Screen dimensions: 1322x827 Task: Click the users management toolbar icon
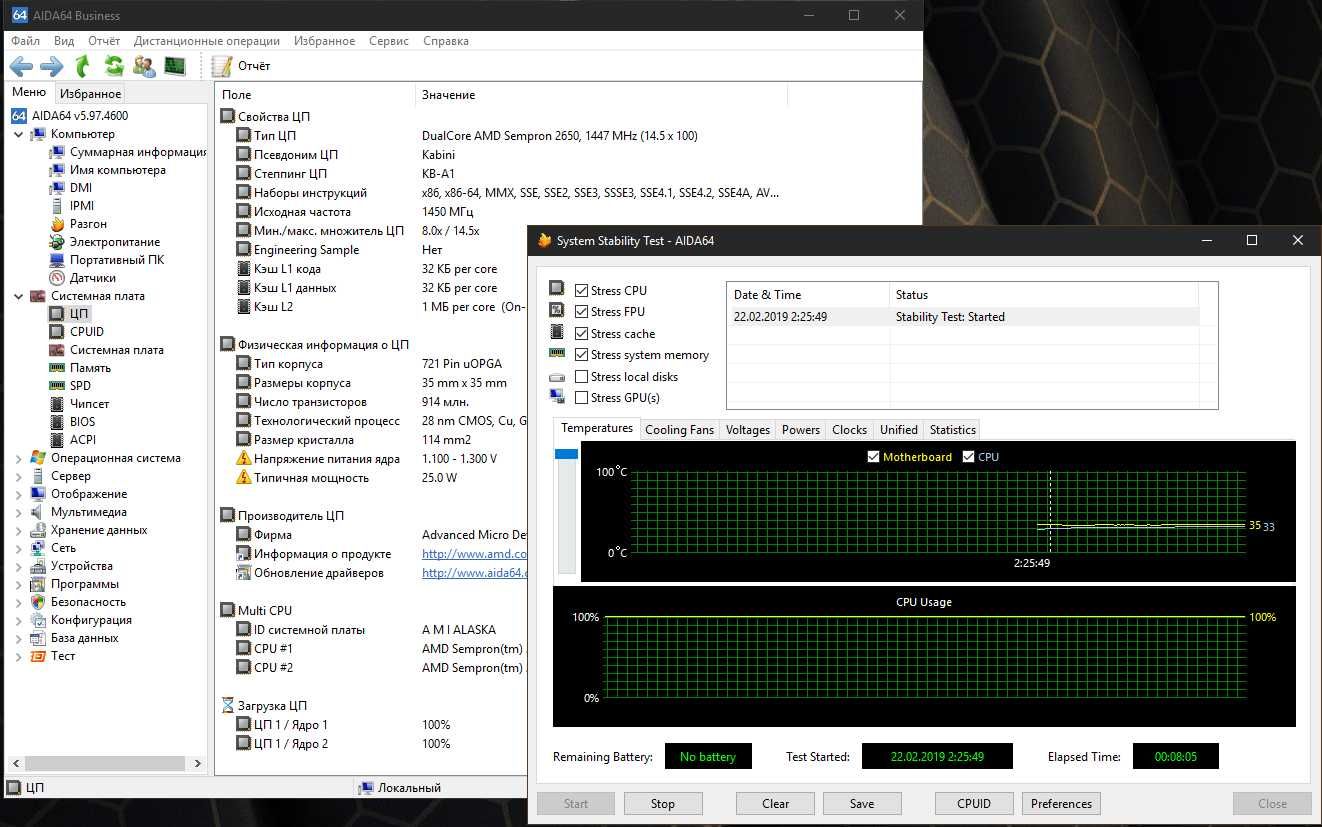point(144,66)
